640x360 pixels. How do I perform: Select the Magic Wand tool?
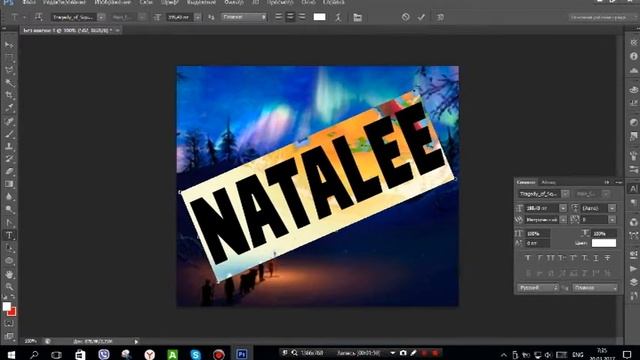point(9,82)
